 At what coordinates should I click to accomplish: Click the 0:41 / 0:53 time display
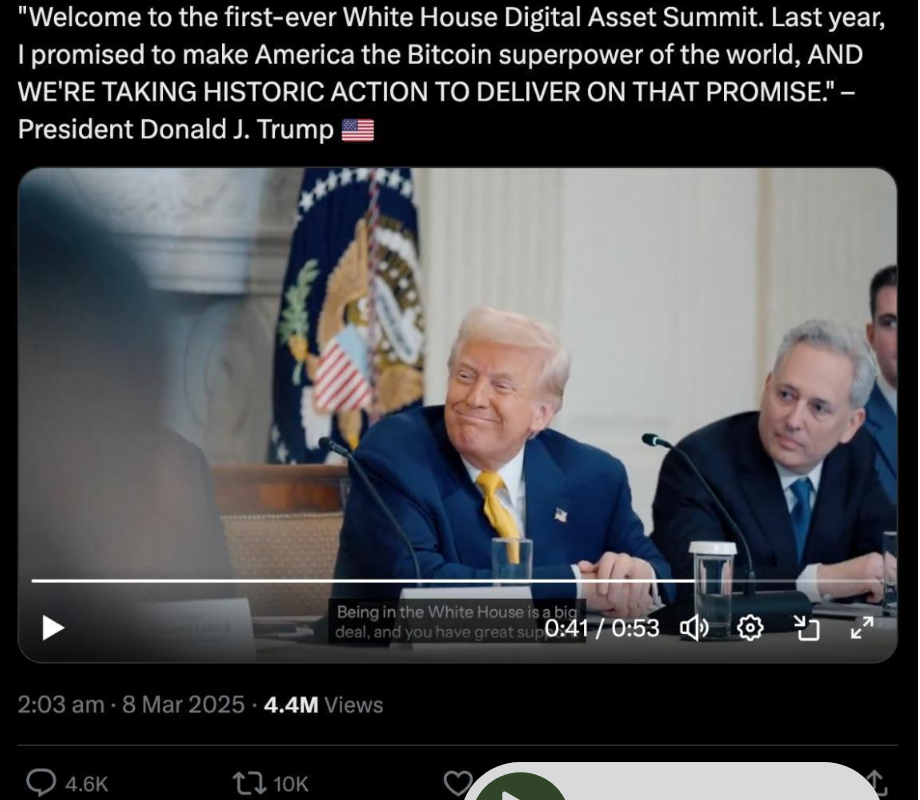tap(602, 628)
